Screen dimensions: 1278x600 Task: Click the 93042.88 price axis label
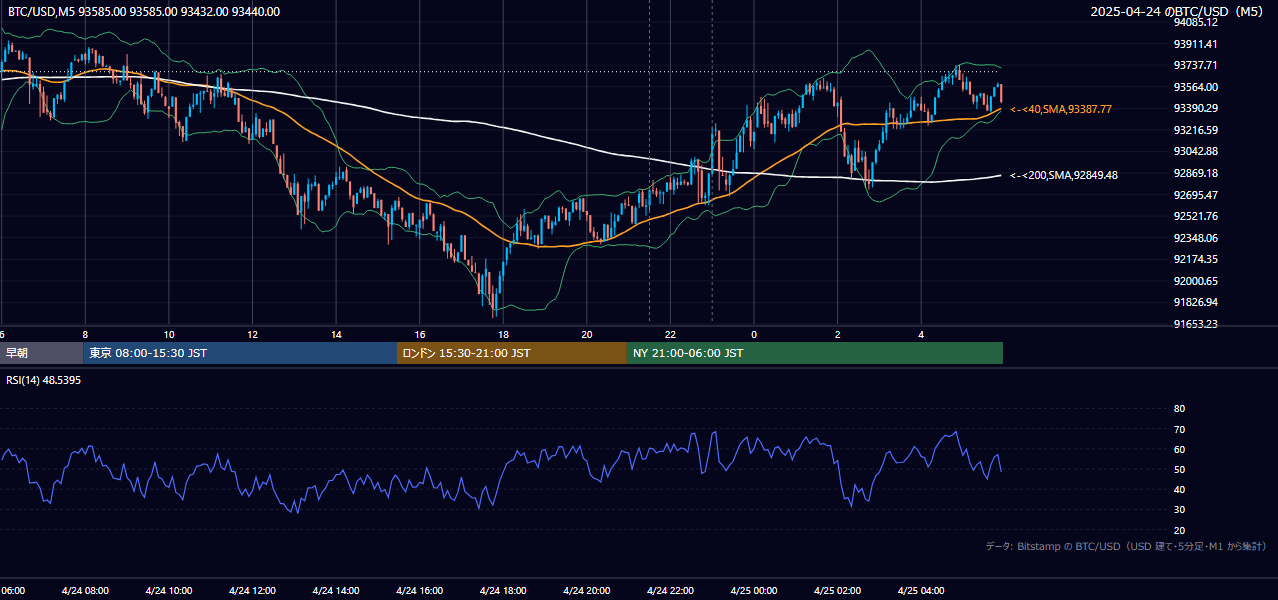1195,151
